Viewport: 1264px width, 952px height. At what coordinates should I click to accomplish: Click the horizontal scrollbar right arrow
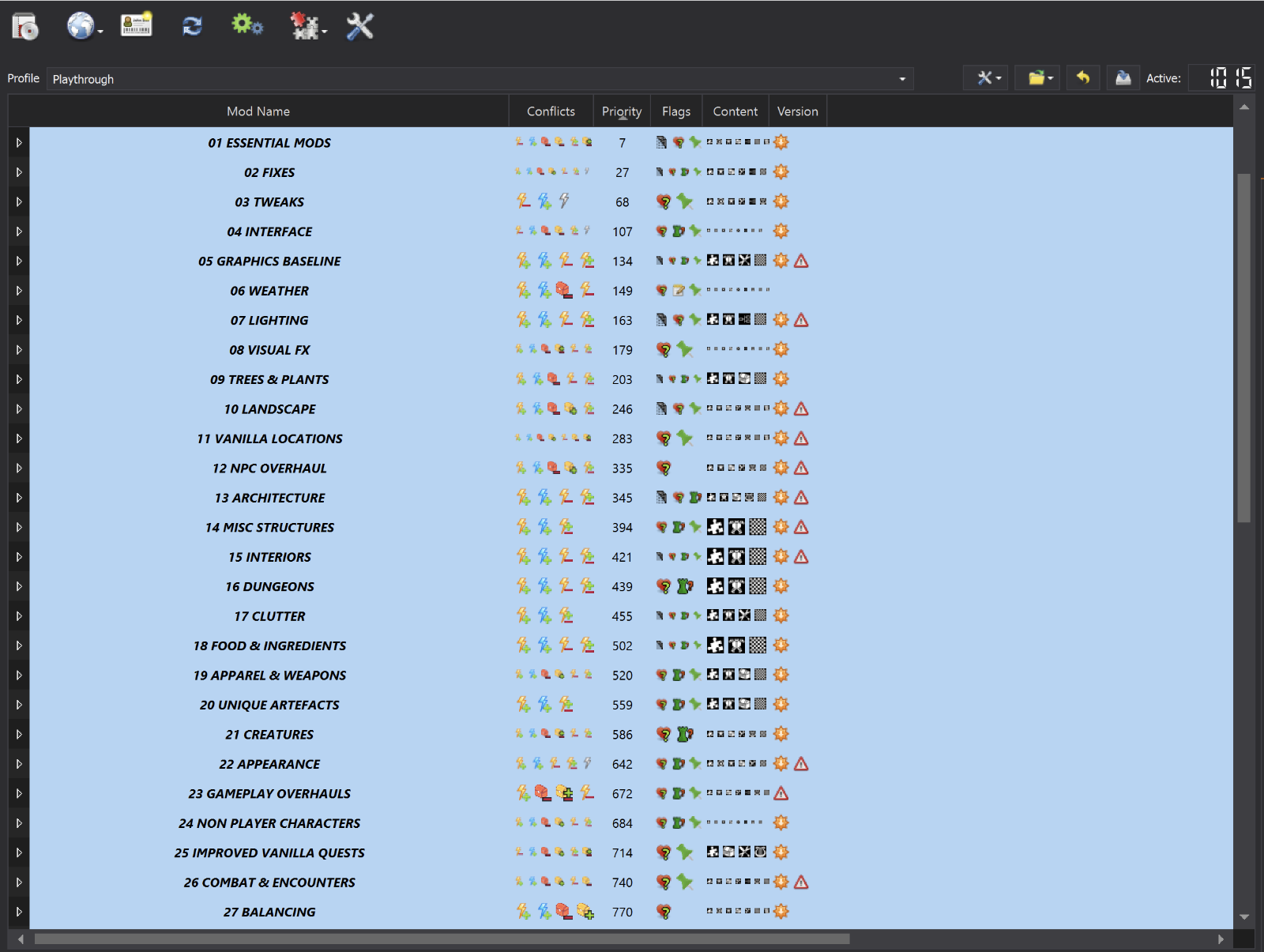click(x=1221, y=939)
